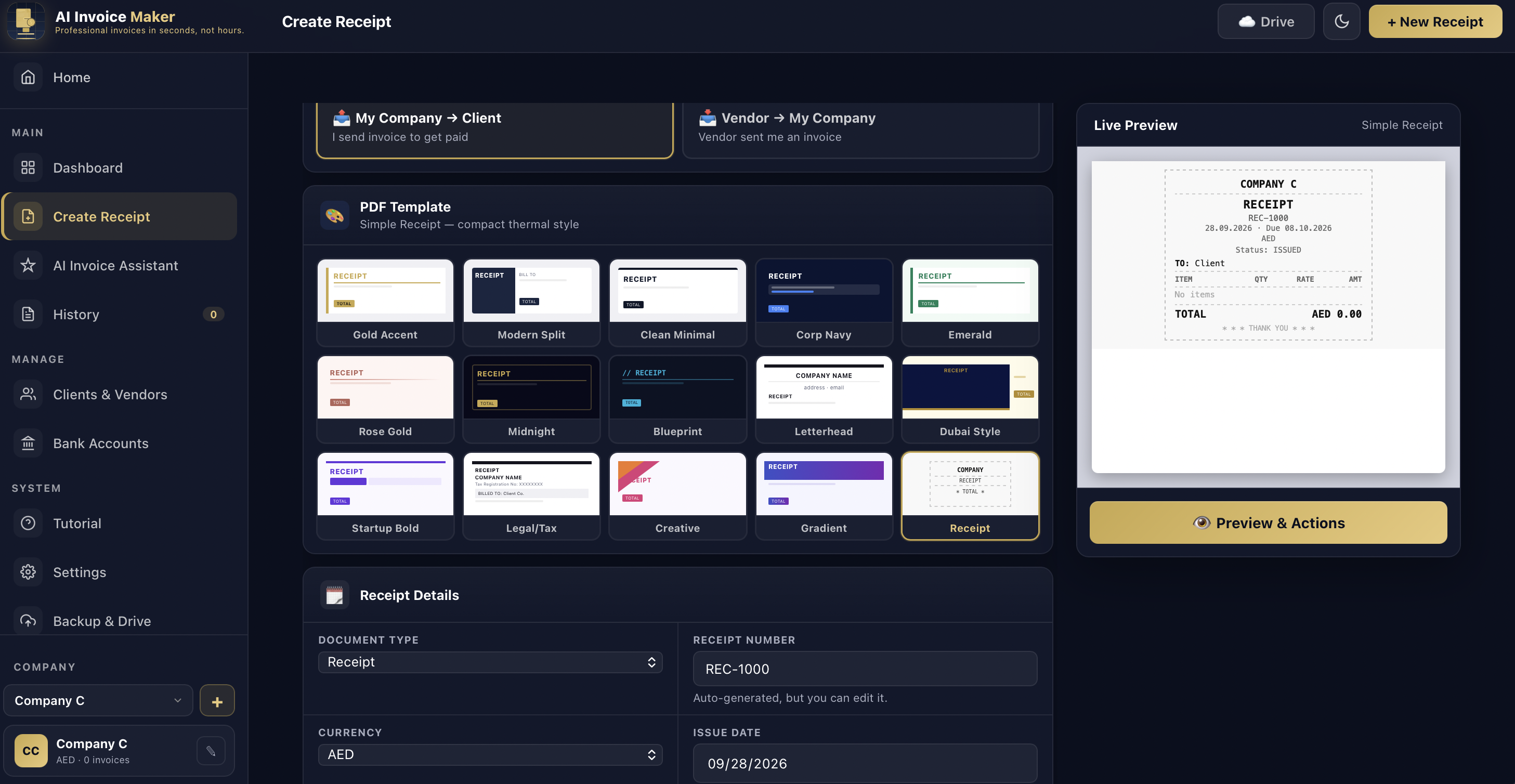Click the Receipt Details calendar icon
Image resolution: width=1515 pixels, height=784 pixels.
click(335, 595)
